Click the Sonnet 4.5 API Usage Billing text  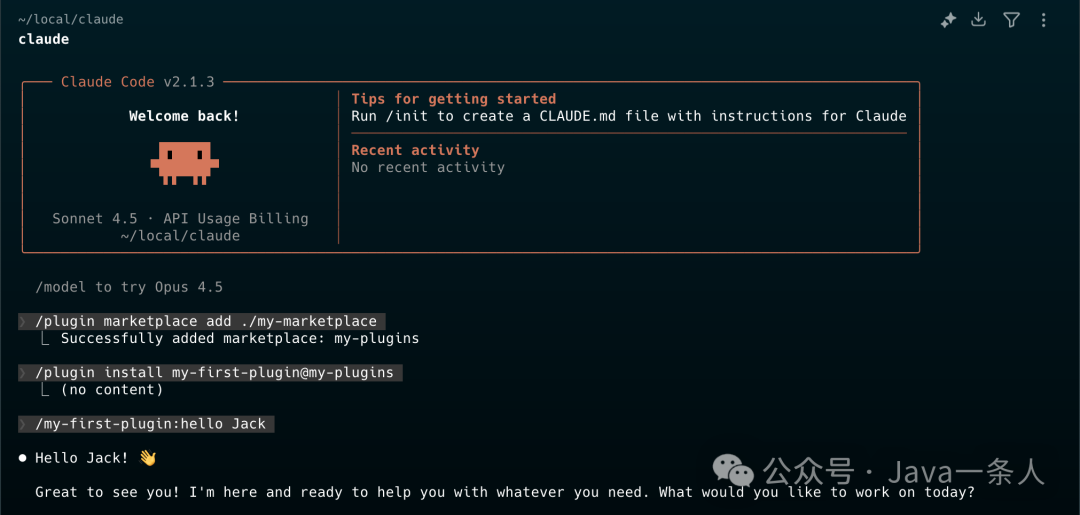[180, 218]
